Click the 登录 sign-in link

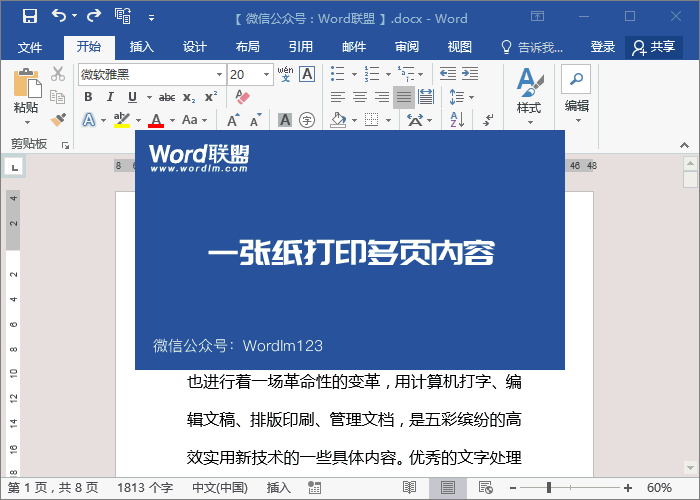(x=603, y=46)
